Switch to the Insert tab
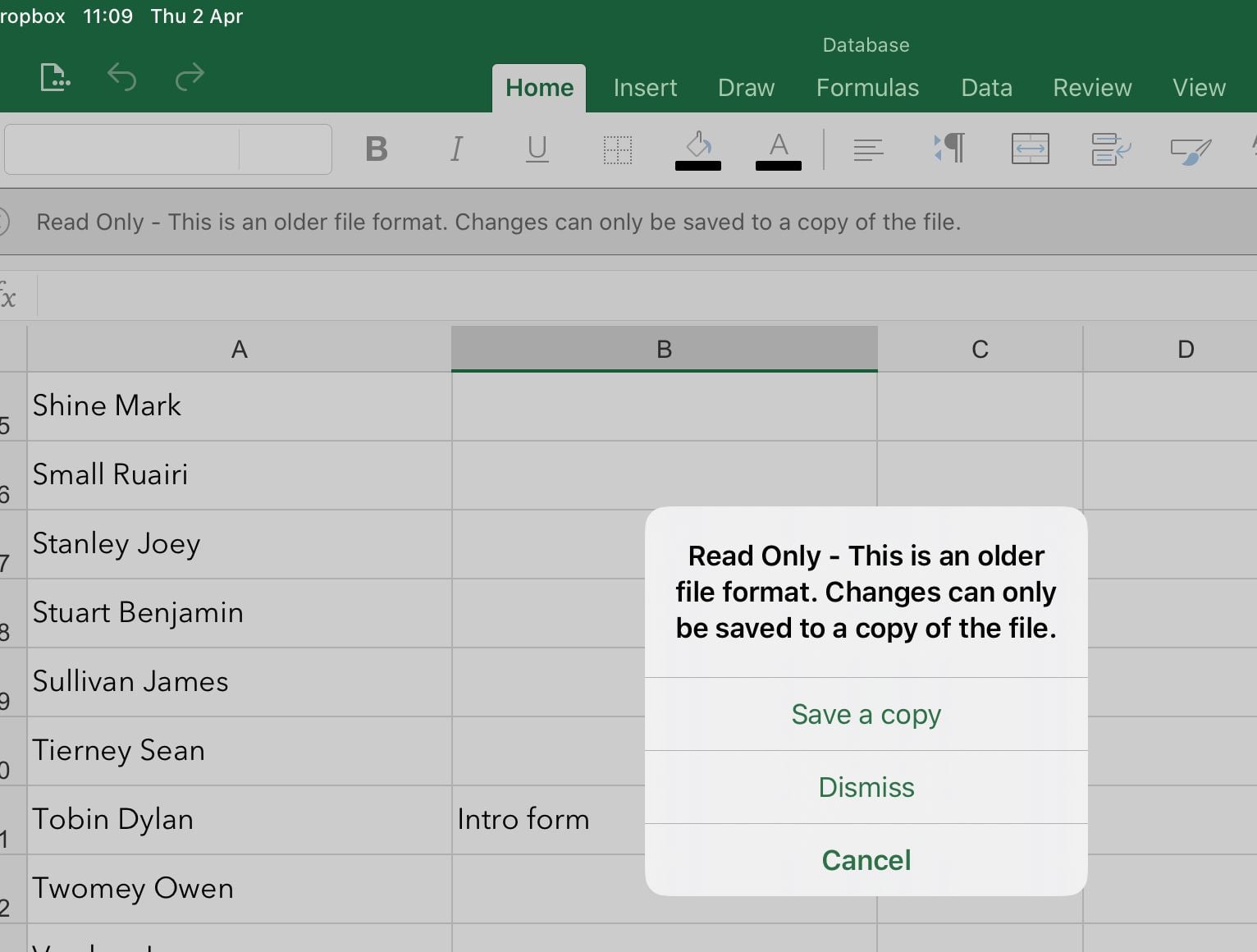 645,88
